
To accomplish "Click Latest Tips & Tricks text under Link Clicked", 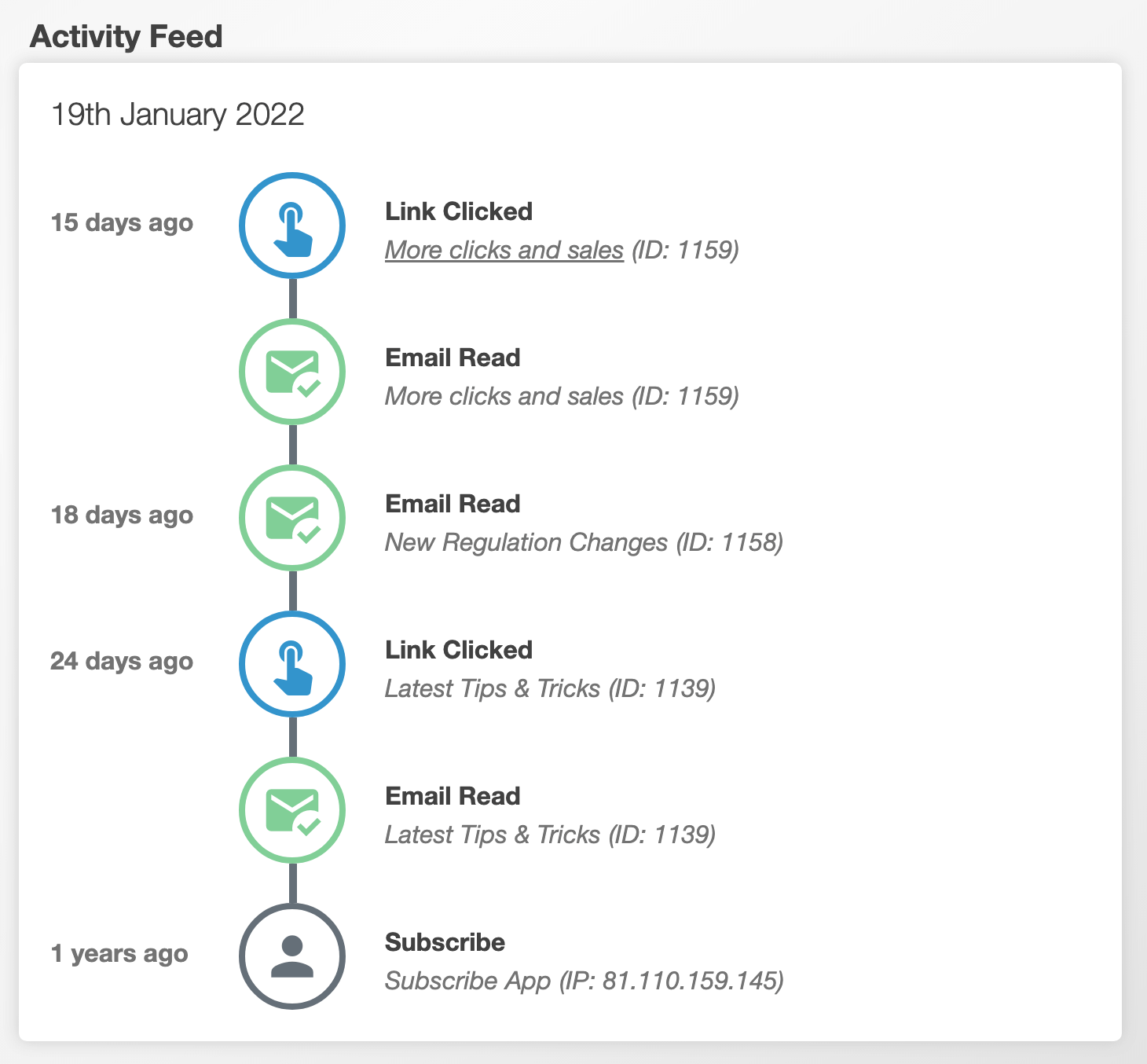I will 549,688.
